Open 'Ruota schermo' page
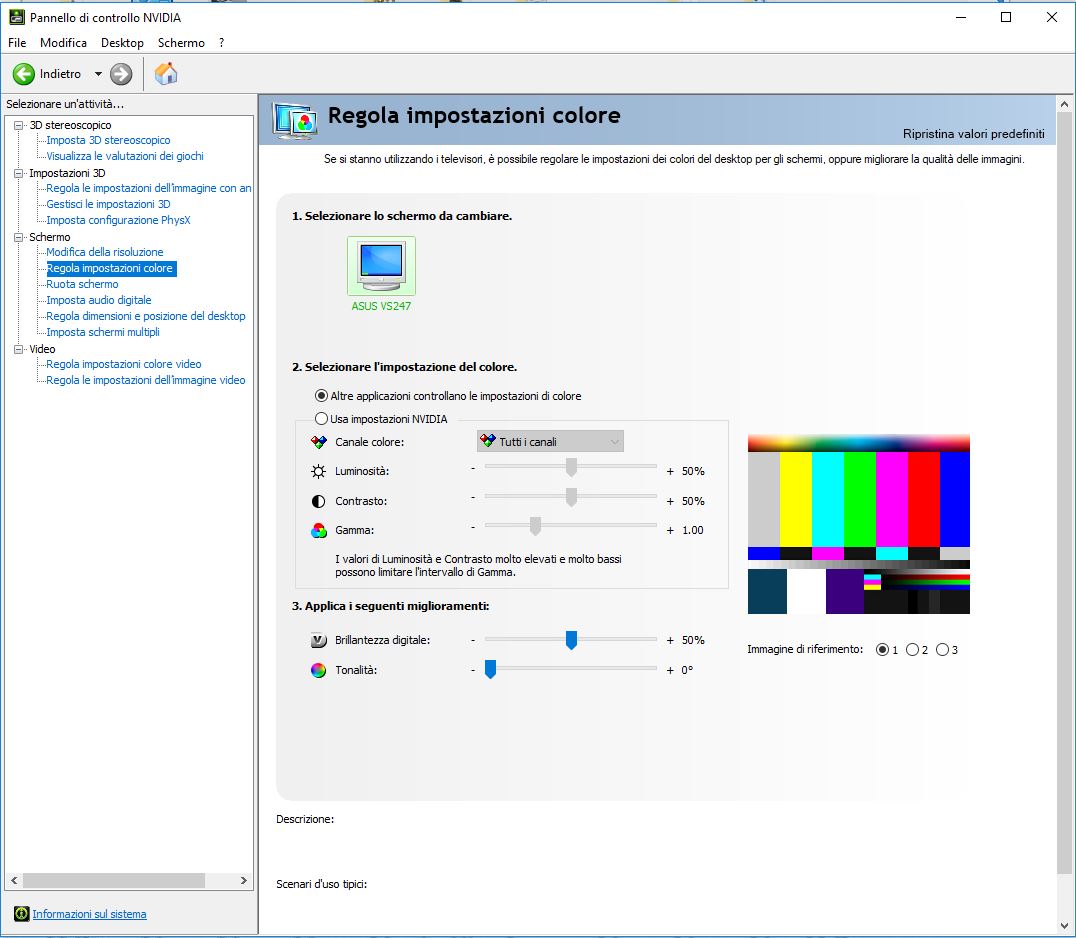The height and width of the screenshot is (938, 1076). tap(82, 284)
